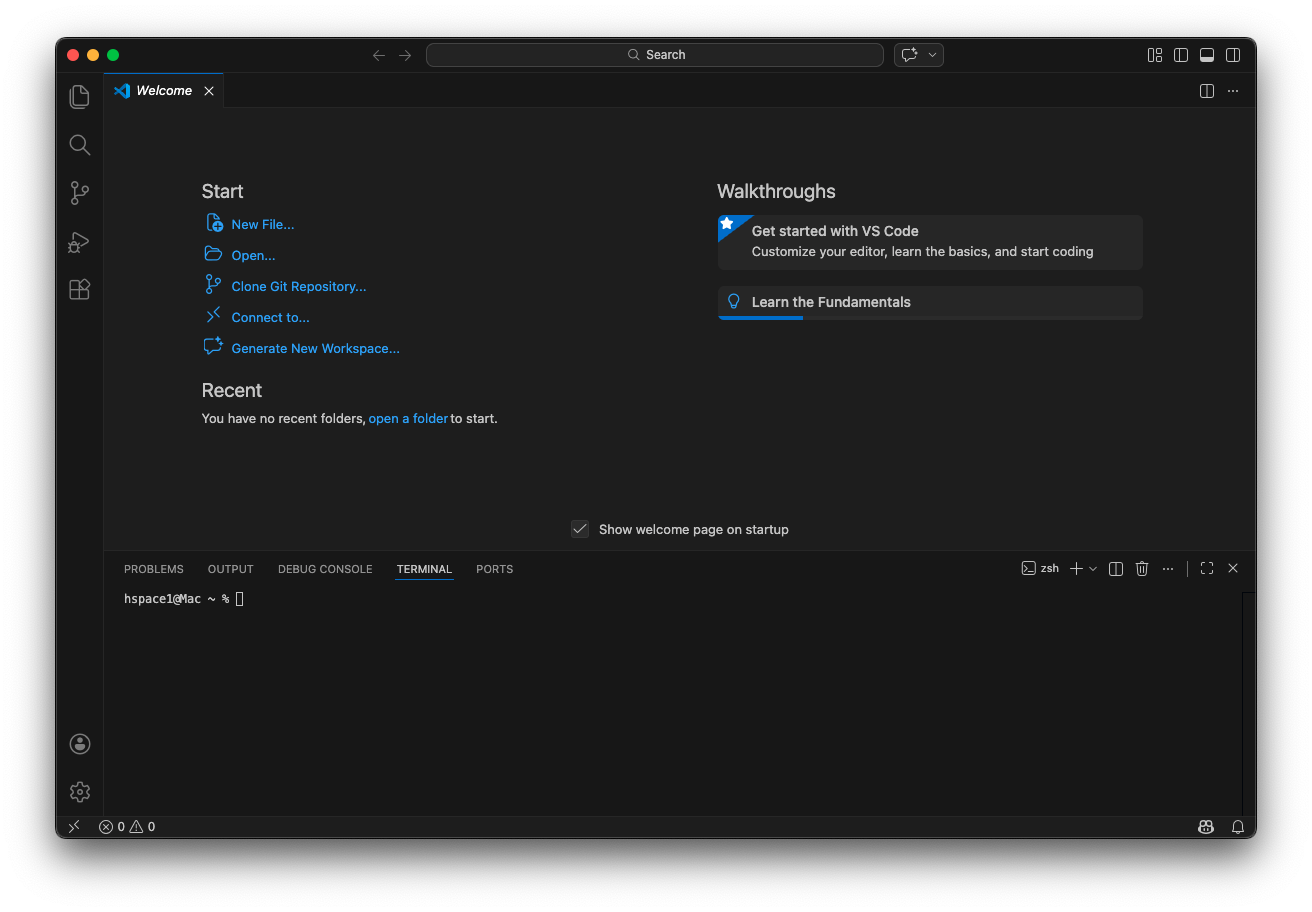1312x912 pixels.
Task: Open the Run and Debug view
Action: [80, 242]
